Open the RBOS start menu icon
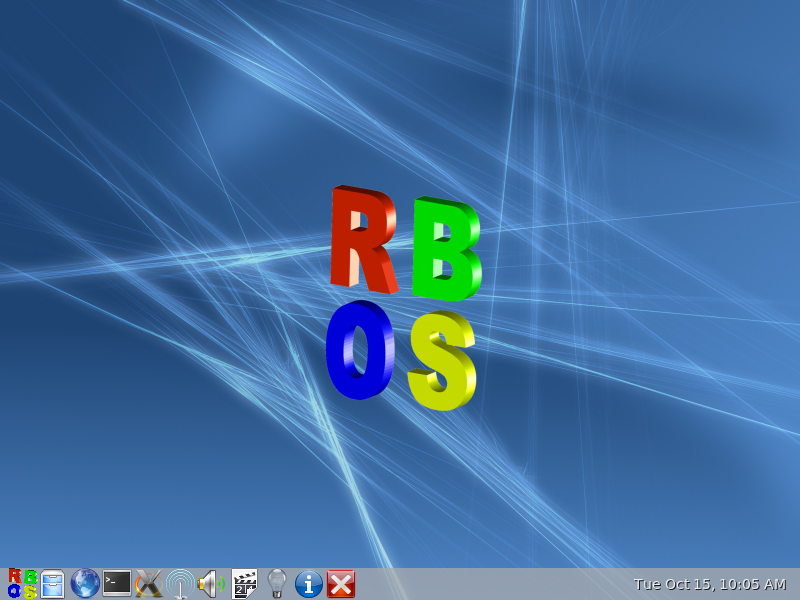 coord(22,584)
